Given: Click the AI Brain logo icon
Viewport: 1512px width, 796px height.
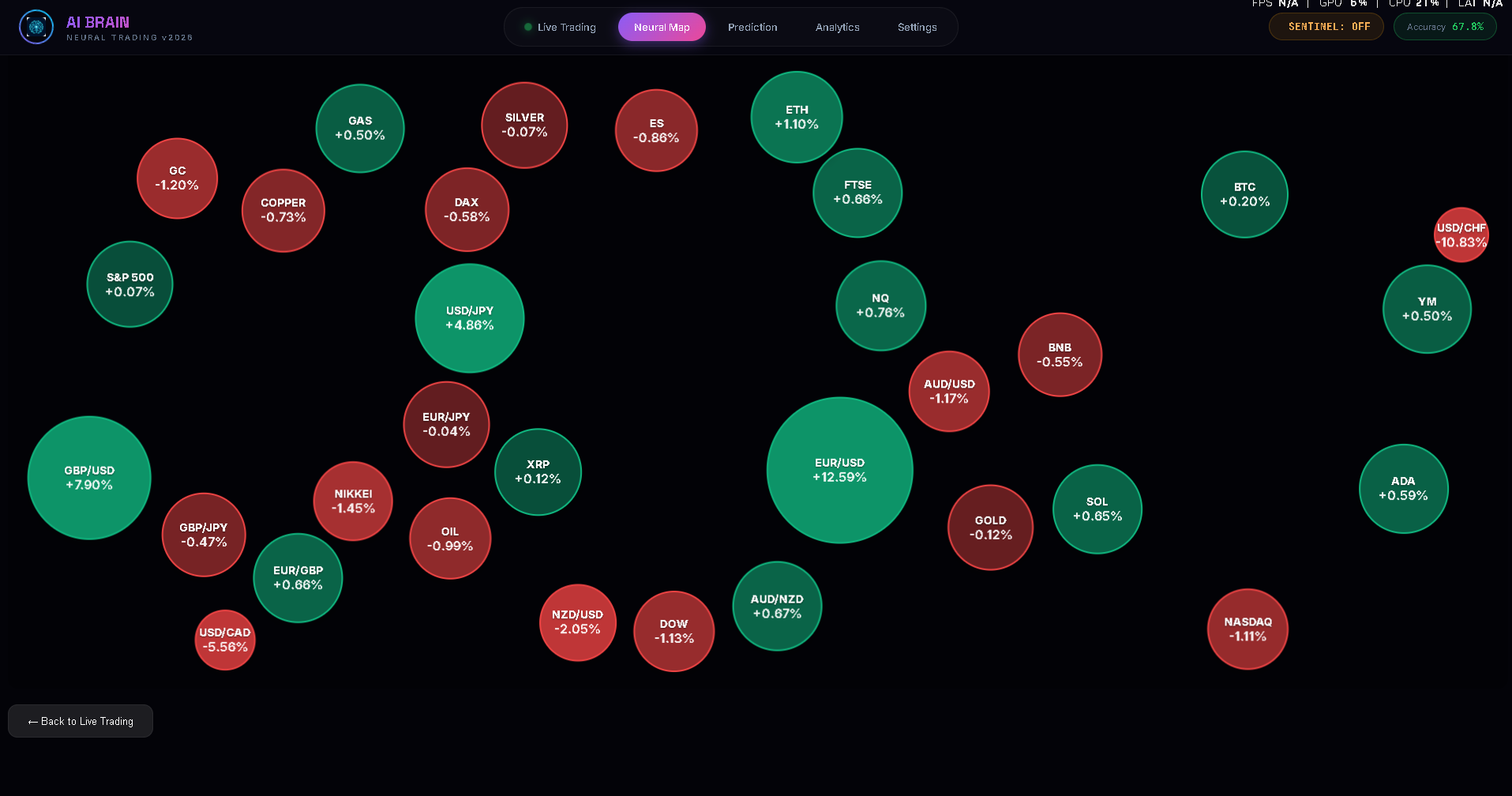Looking at the screenshot, I should 36,28.
